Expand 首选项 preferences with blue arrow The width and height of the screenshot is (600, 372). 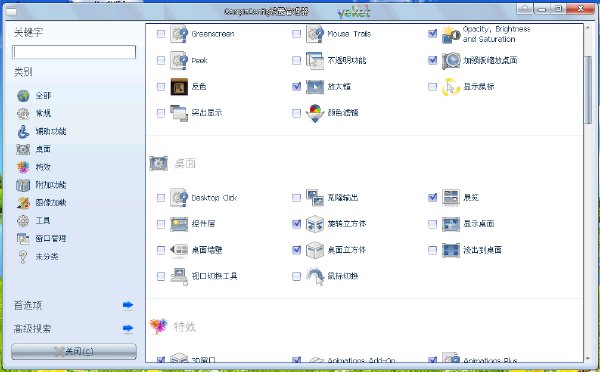[128, 305]
